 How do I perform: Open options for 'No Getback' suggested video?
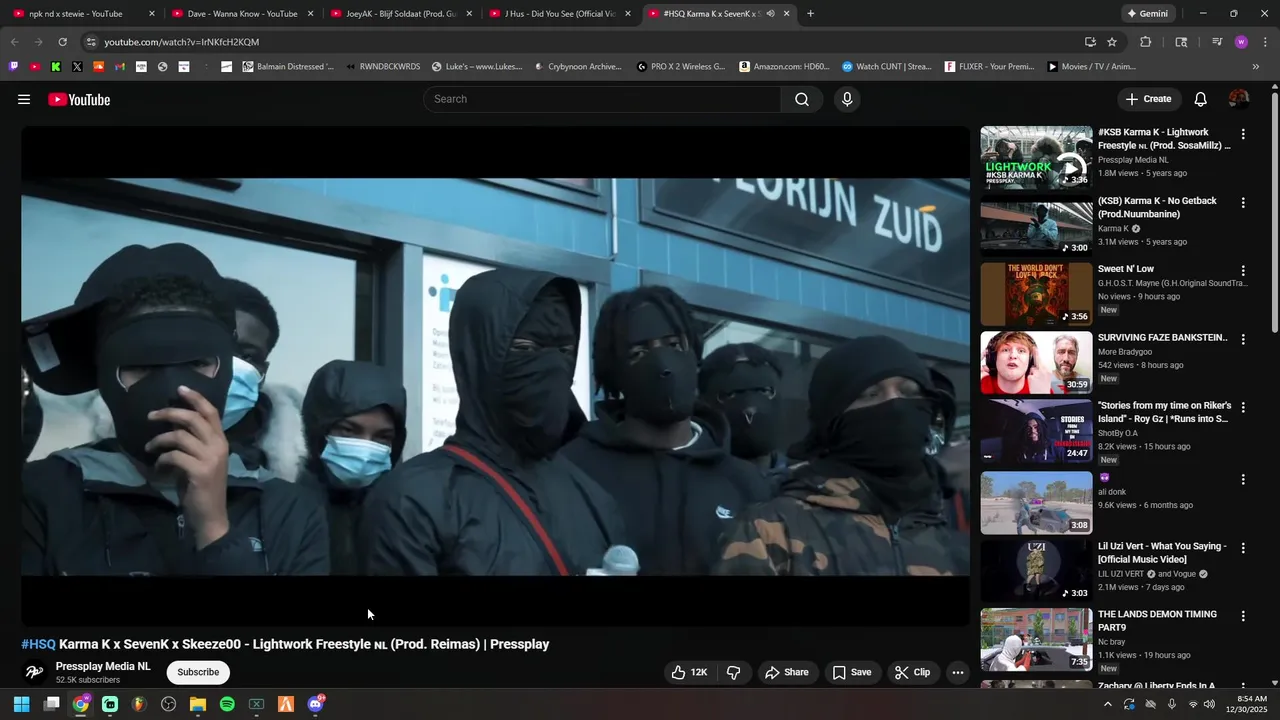(1243, 203)
